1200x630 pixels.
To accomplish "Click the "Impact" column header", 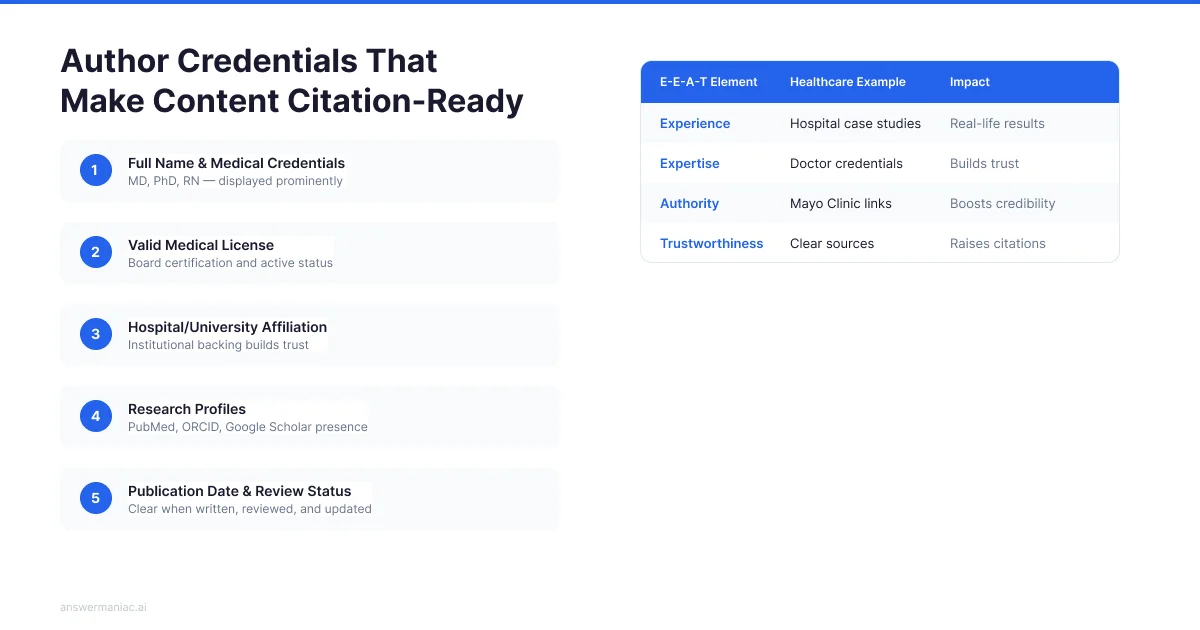I will [970, 82].
